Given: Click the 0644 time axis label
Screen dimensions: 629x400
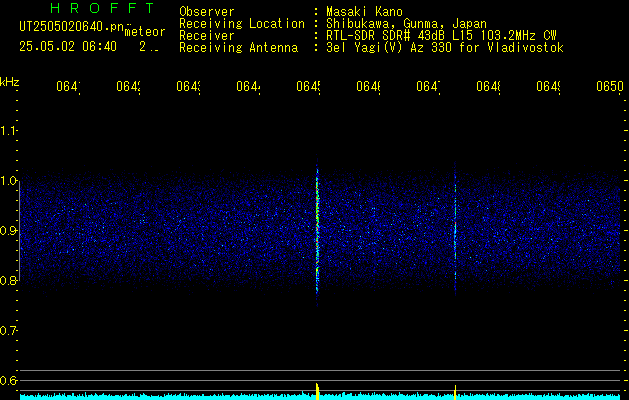Looking at the screenshot, I should coord(248,87).
